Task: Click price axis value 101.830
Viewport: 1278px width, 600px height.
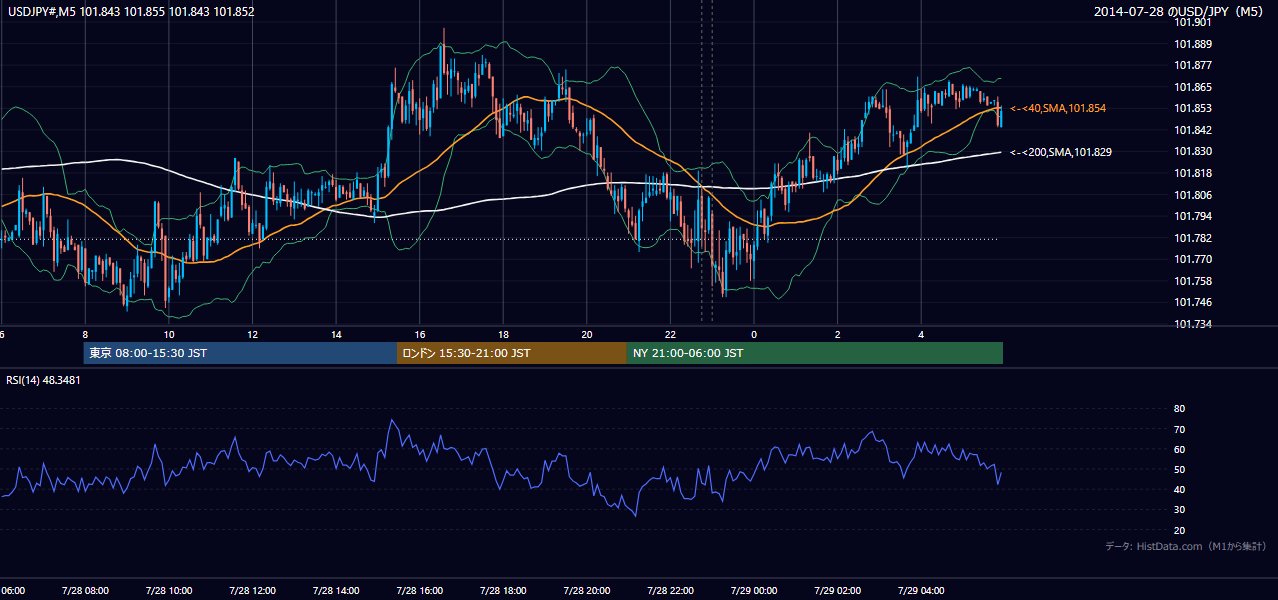Action: tap(1193, 151)
